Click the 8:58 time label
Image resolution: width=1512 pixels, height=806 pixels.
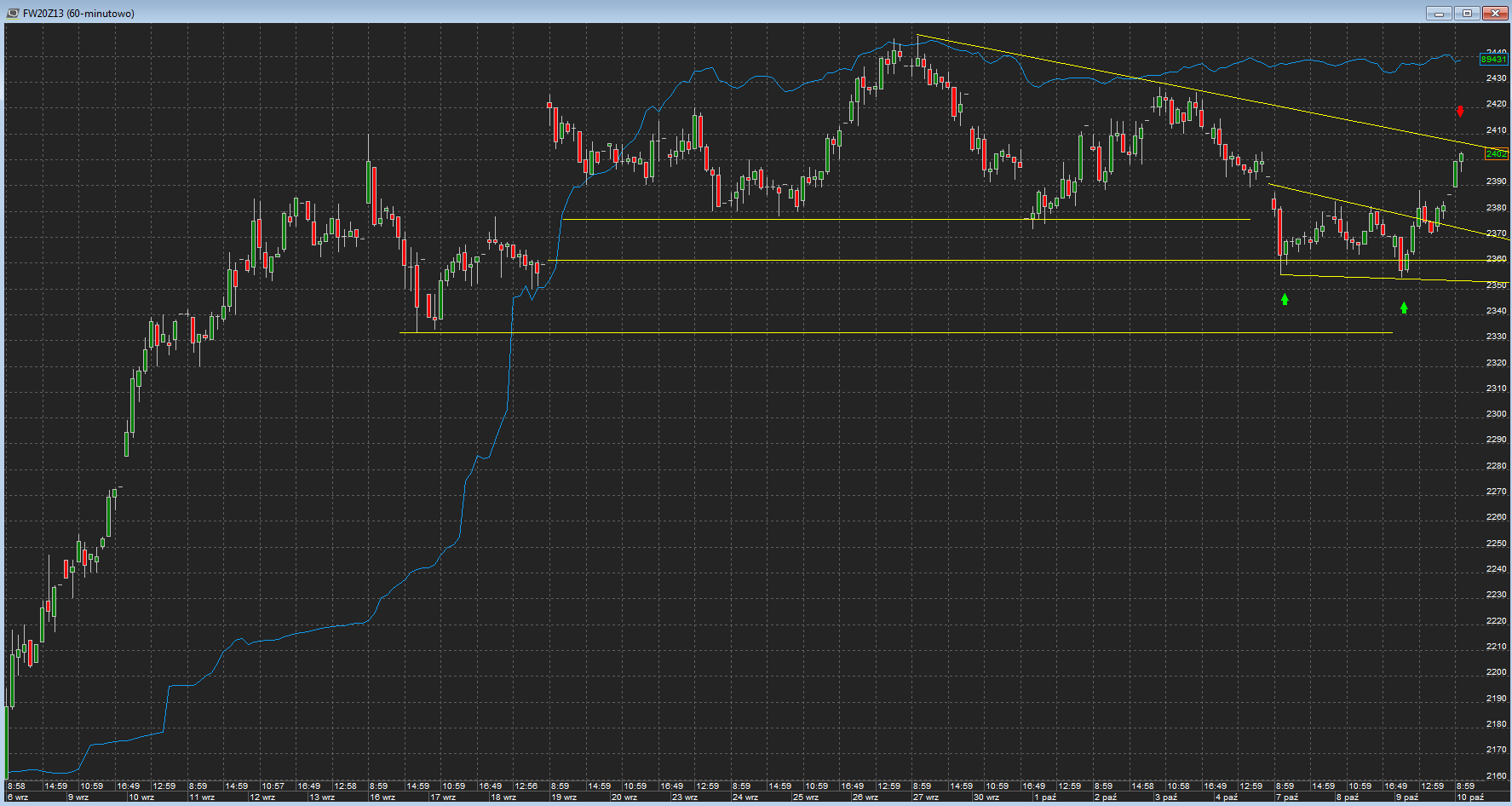(x=16, y=786)
